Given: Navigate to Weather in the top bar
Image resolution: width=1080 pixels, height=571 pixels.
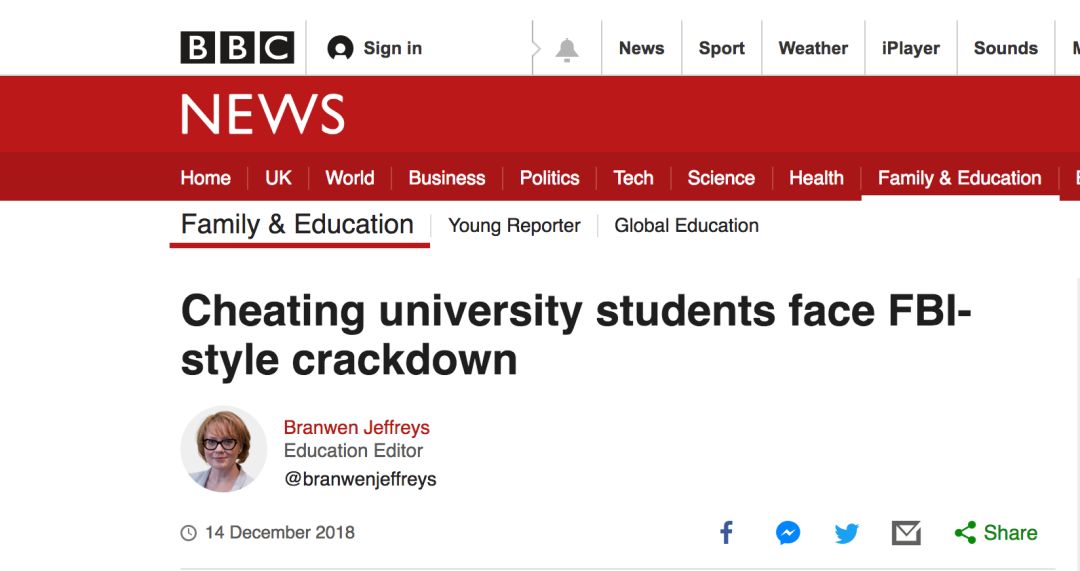Looking at the screenshot, I should 813,48.
